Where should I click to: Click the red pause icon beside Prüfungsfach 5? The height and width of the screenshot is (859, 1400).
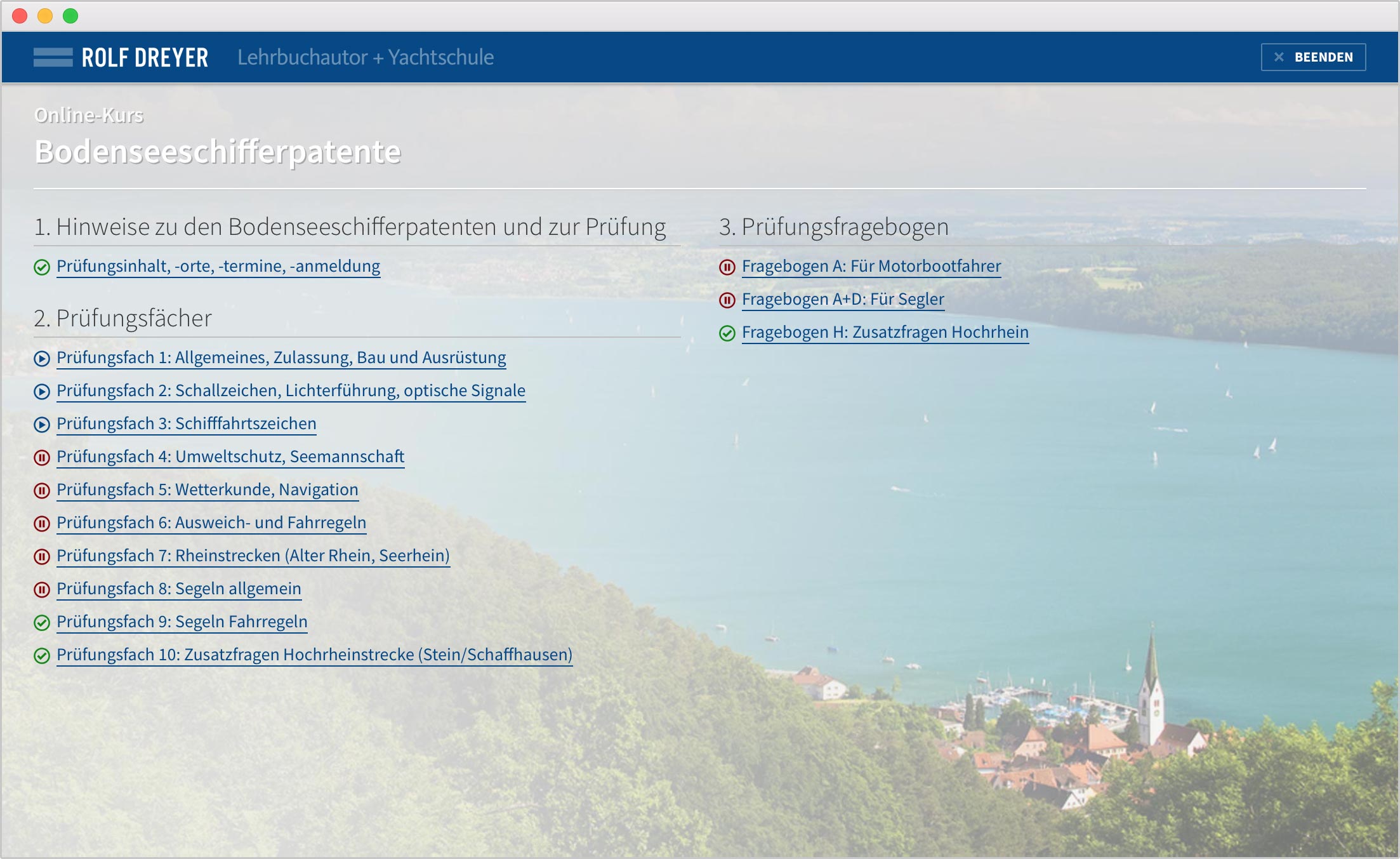[42, 491]
